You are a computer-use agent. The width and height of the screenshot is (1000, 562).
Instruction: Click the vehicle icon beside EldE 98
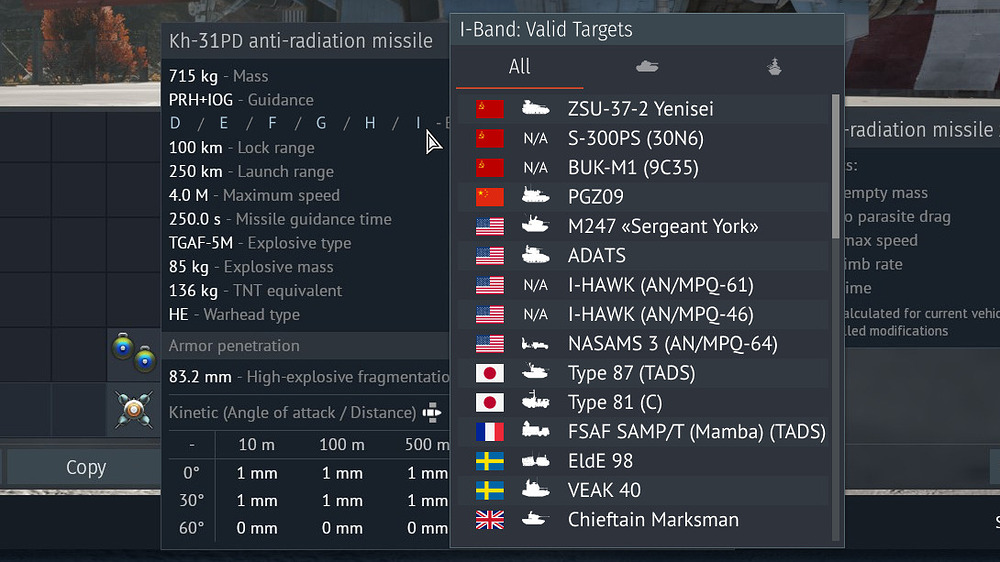[x=535, y=461]
